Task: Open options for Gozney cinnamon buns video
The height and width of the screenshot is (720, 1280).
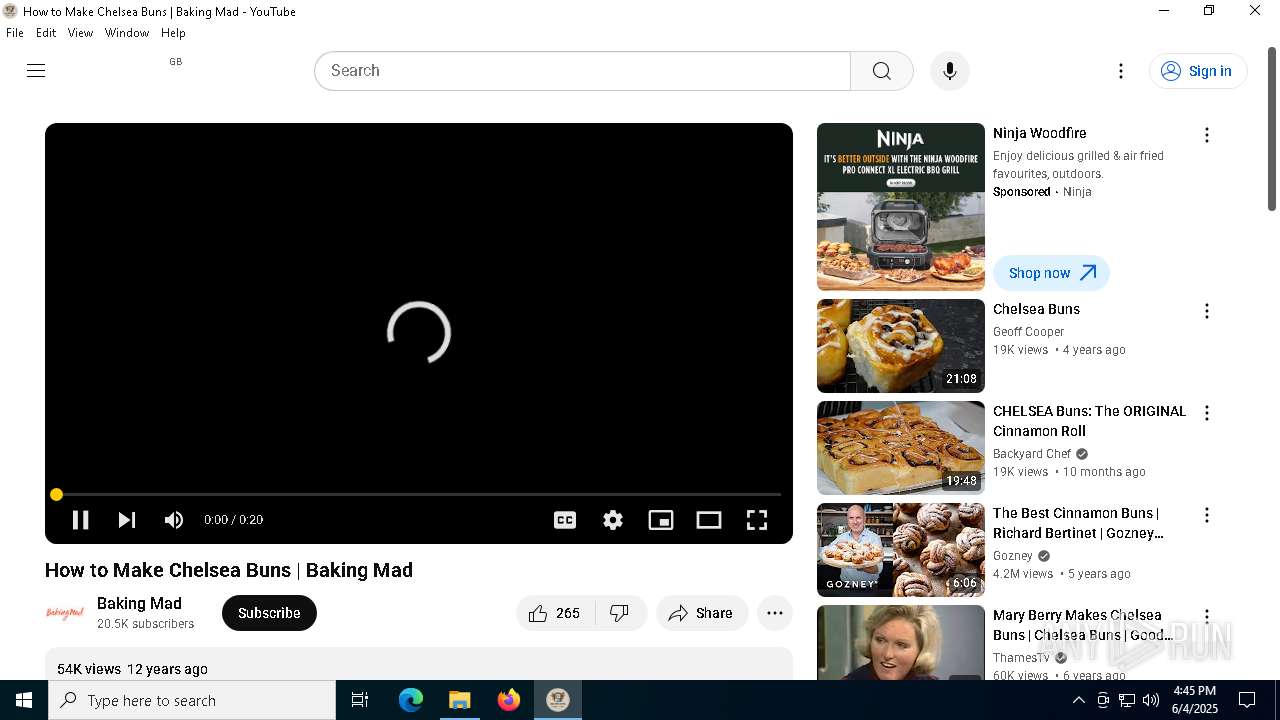Action: click(x=1207, y=515)
